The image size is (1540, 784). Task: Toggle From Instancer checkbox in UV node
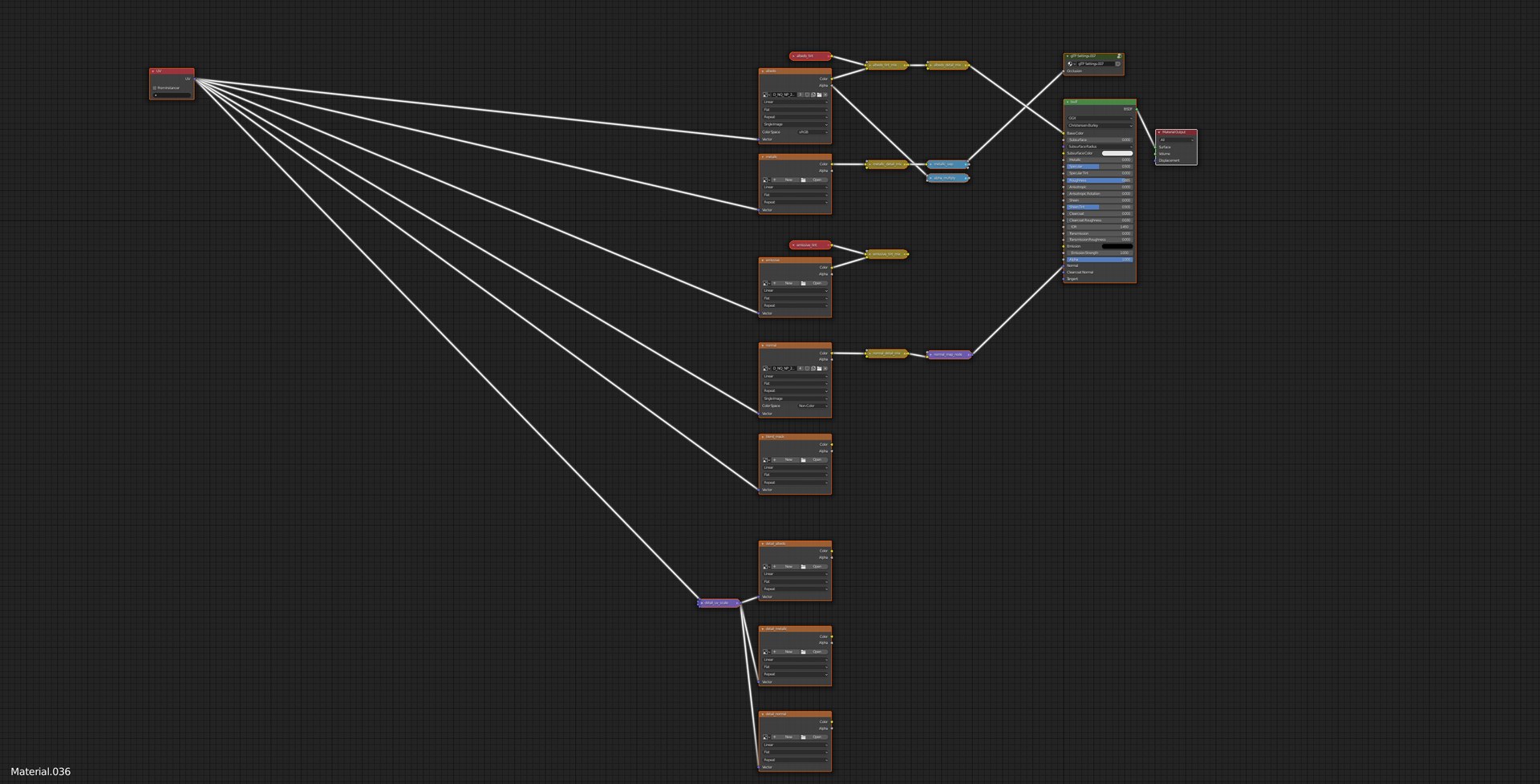click(155, 88)
